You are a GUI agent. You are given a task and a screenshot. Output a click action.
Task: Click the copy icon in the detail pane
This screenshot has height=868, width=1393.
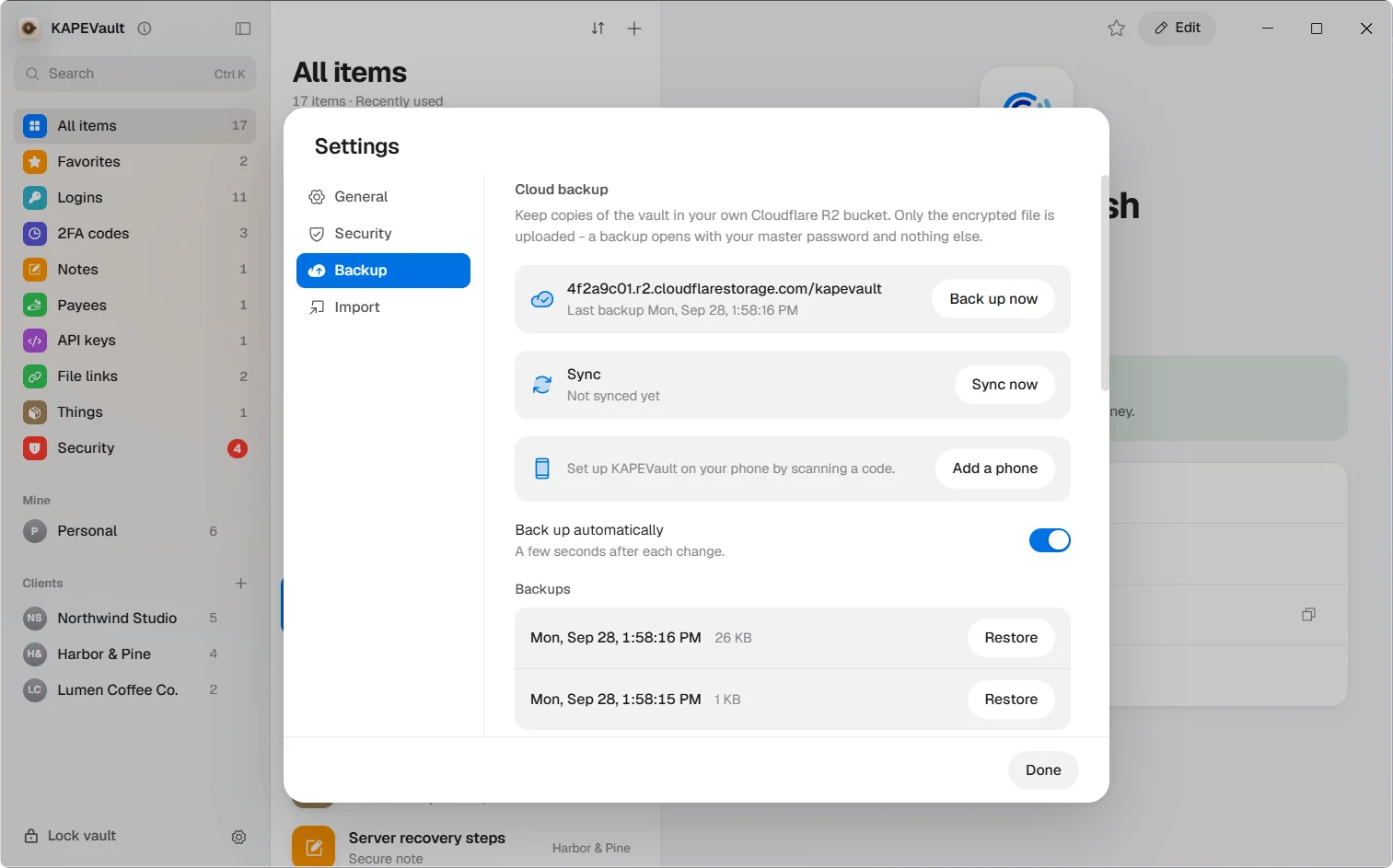pyautogui.click(x=1308, y=614)
